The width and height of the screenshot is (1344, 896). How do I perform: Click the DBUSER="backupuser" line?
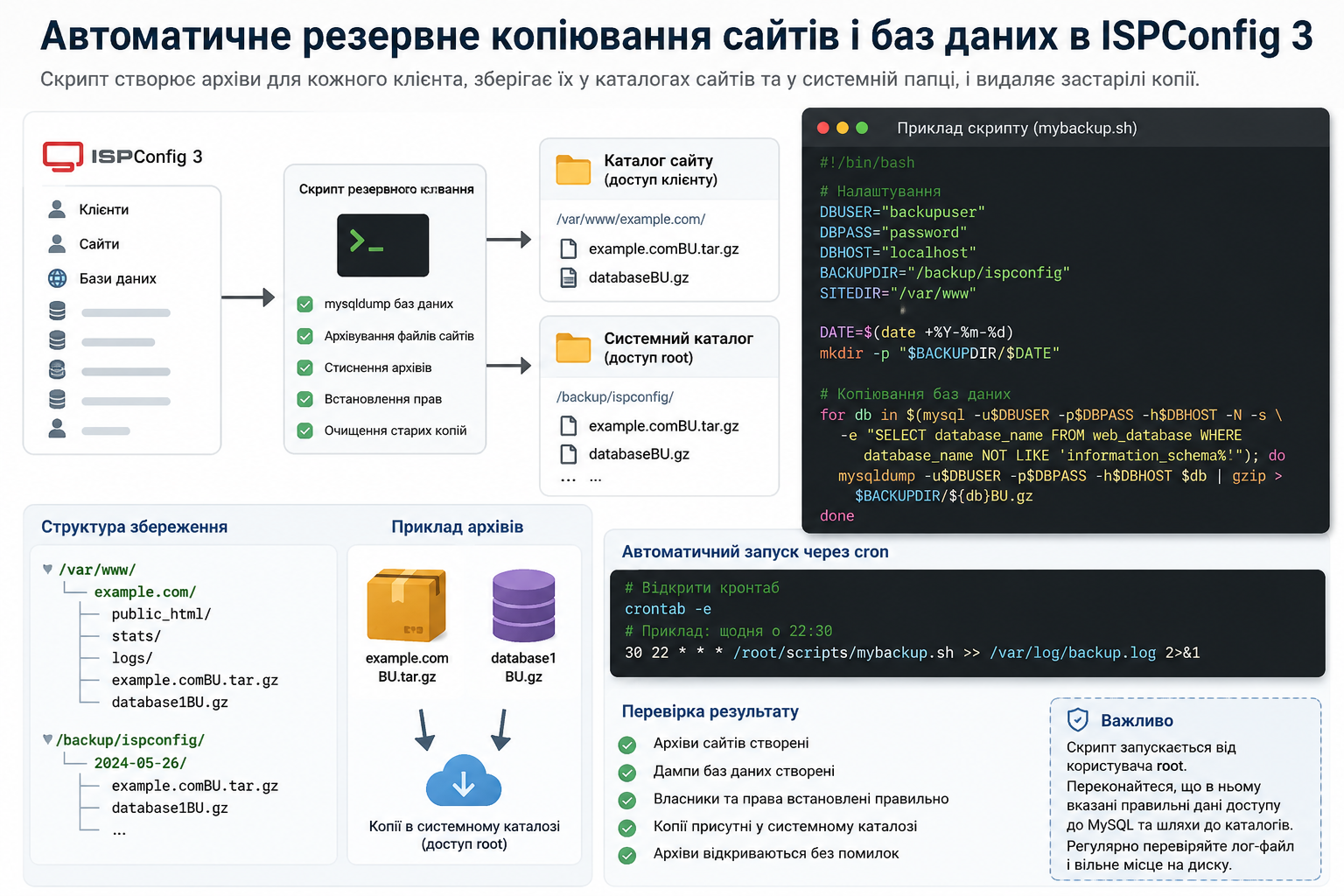click(x=902, y=212)
